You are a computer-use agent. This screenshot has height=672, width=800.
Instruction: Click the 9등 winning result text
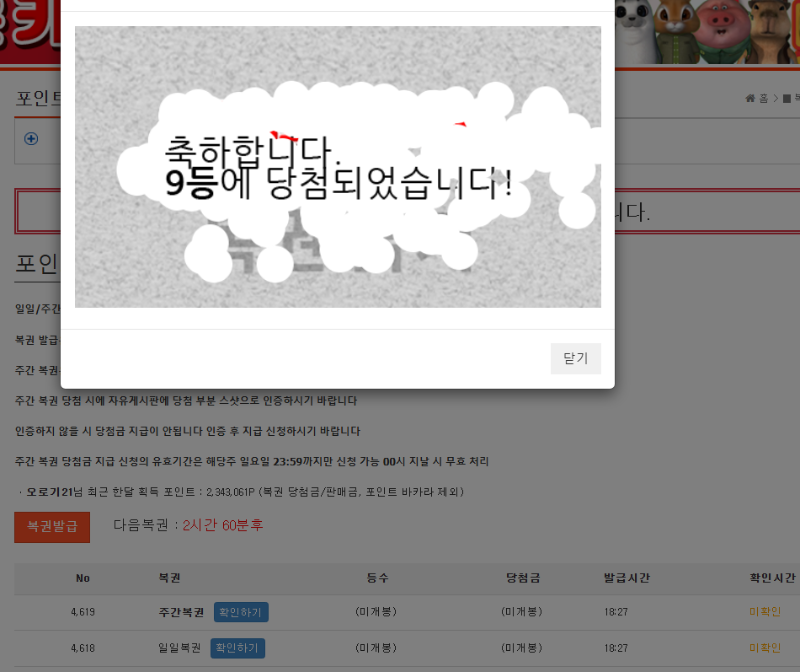pyautogui.click(x=190, y=184)
